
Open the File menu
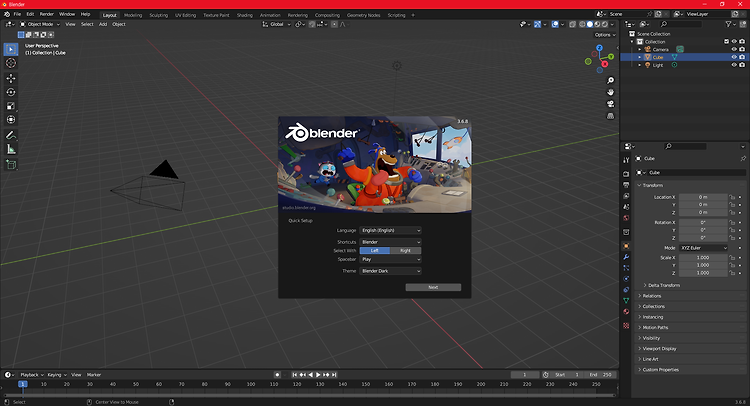click(17, 14)
